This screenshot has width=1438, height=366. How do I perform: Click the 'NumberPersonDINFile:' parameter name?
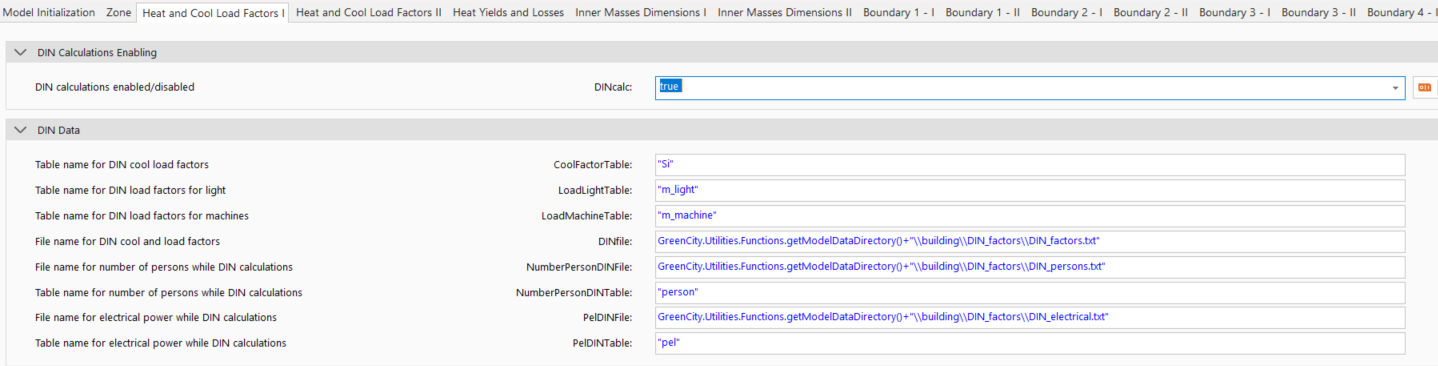click(x=580, y=267)
